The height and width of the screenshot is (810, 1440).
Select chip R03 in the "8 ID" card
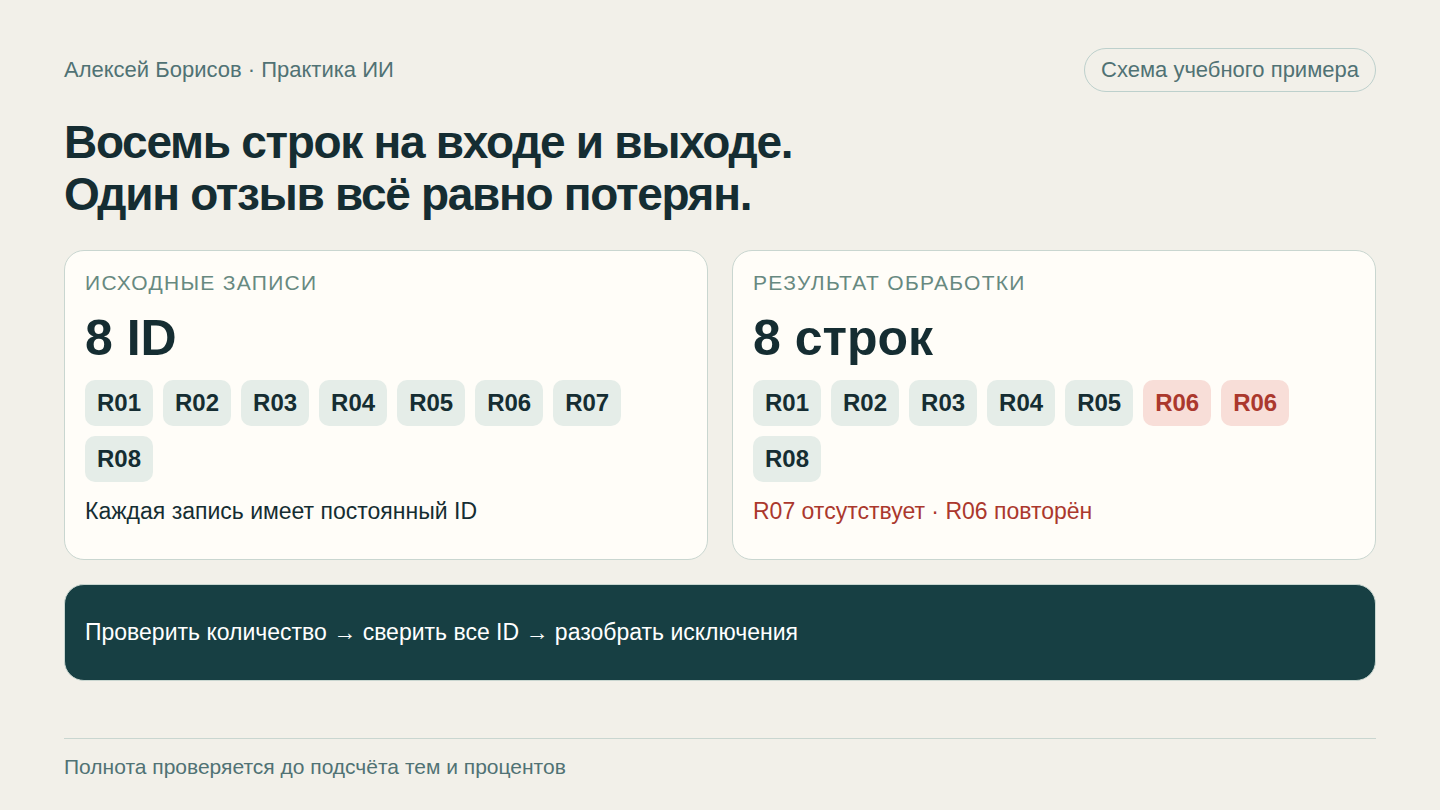coord(275,403)
